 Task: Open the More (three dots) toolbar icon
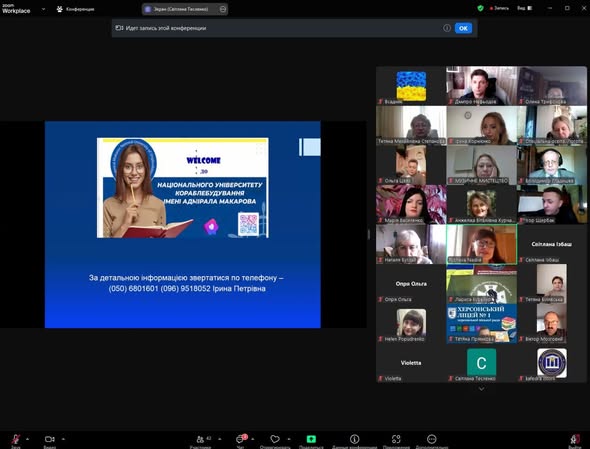(x=432, y=439)
